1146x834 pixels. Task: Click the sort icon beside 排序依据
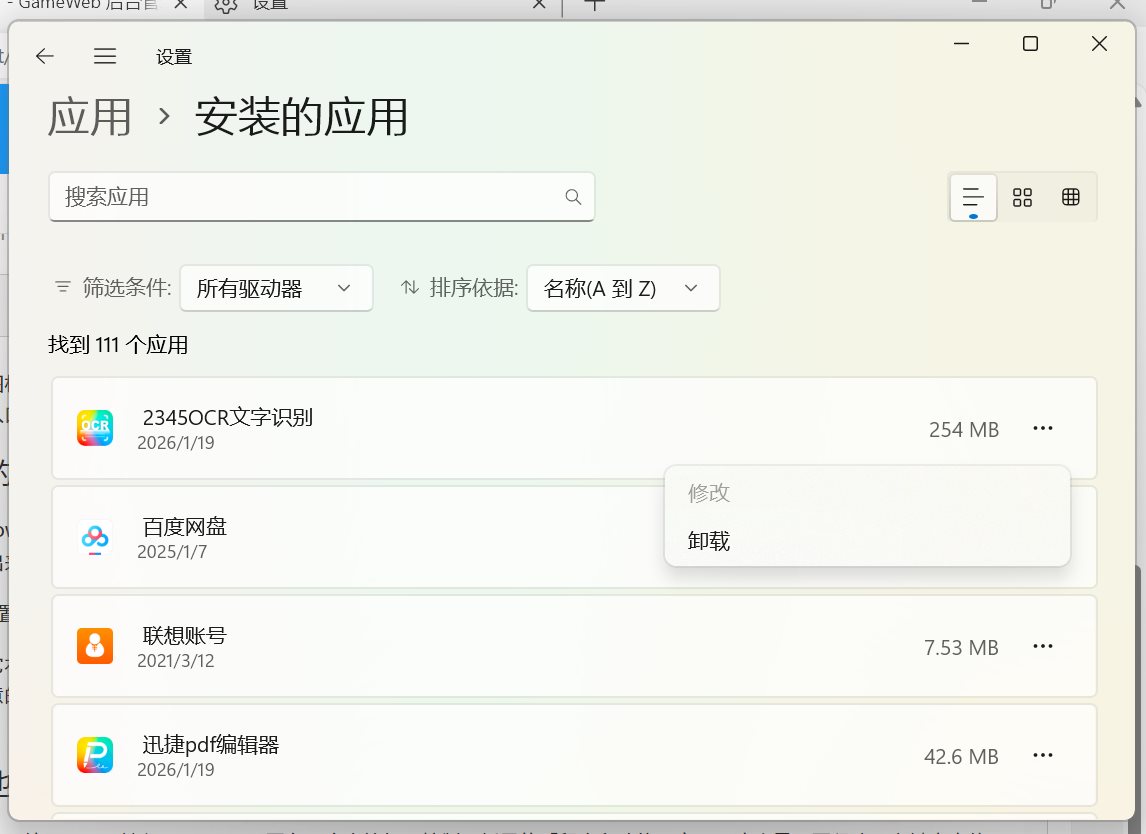[410, 287]
